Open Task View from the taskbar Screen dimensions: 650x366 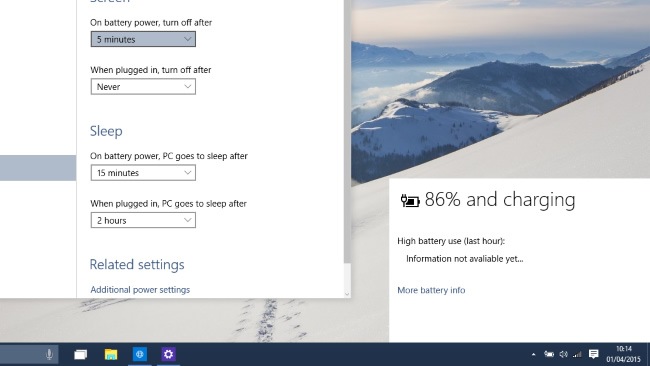click(x=80, y=354)
